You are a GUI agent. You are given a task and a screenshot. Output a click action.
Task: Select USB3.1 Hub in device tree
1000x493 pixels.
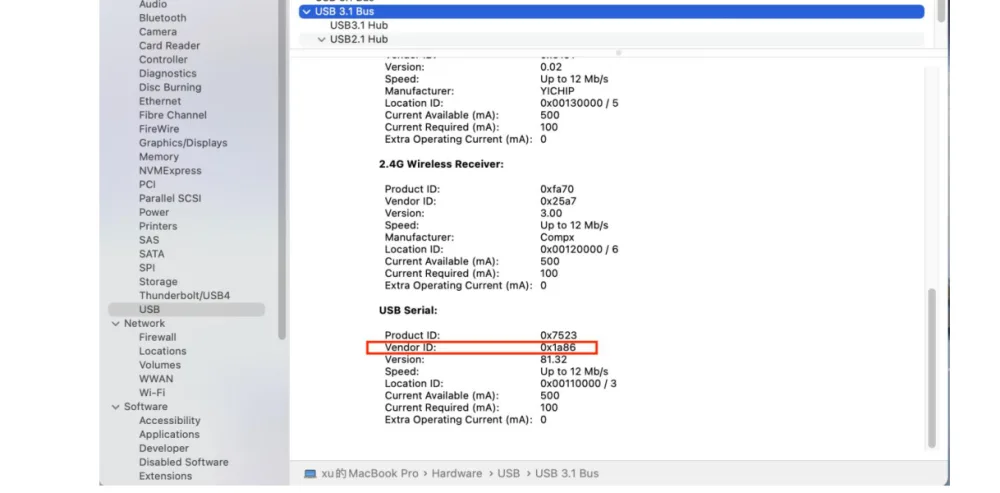pyautogui.click(x=358, y=26)
